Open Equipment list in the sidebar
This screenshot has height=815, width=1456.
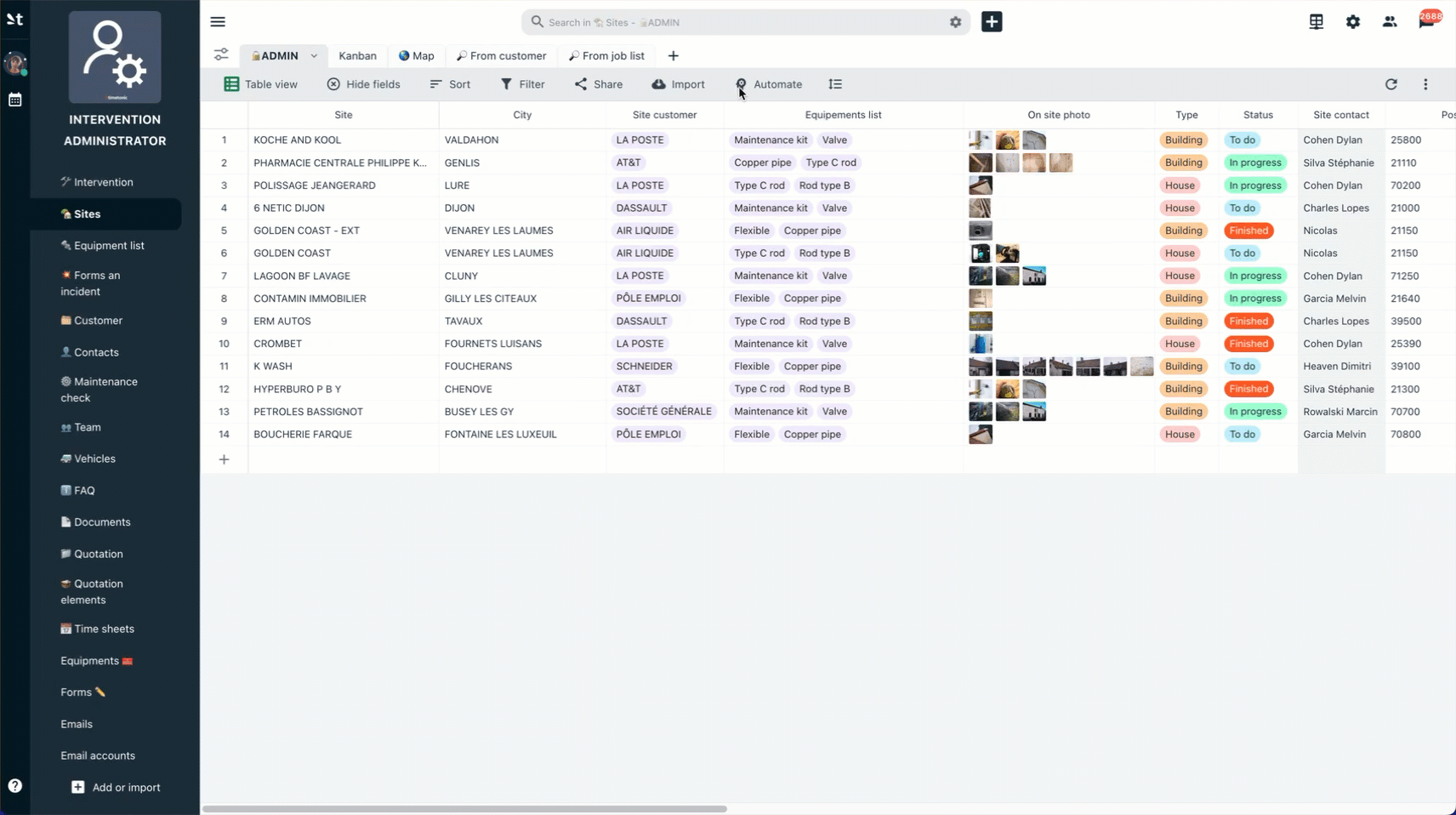click(x=102, y=246)
